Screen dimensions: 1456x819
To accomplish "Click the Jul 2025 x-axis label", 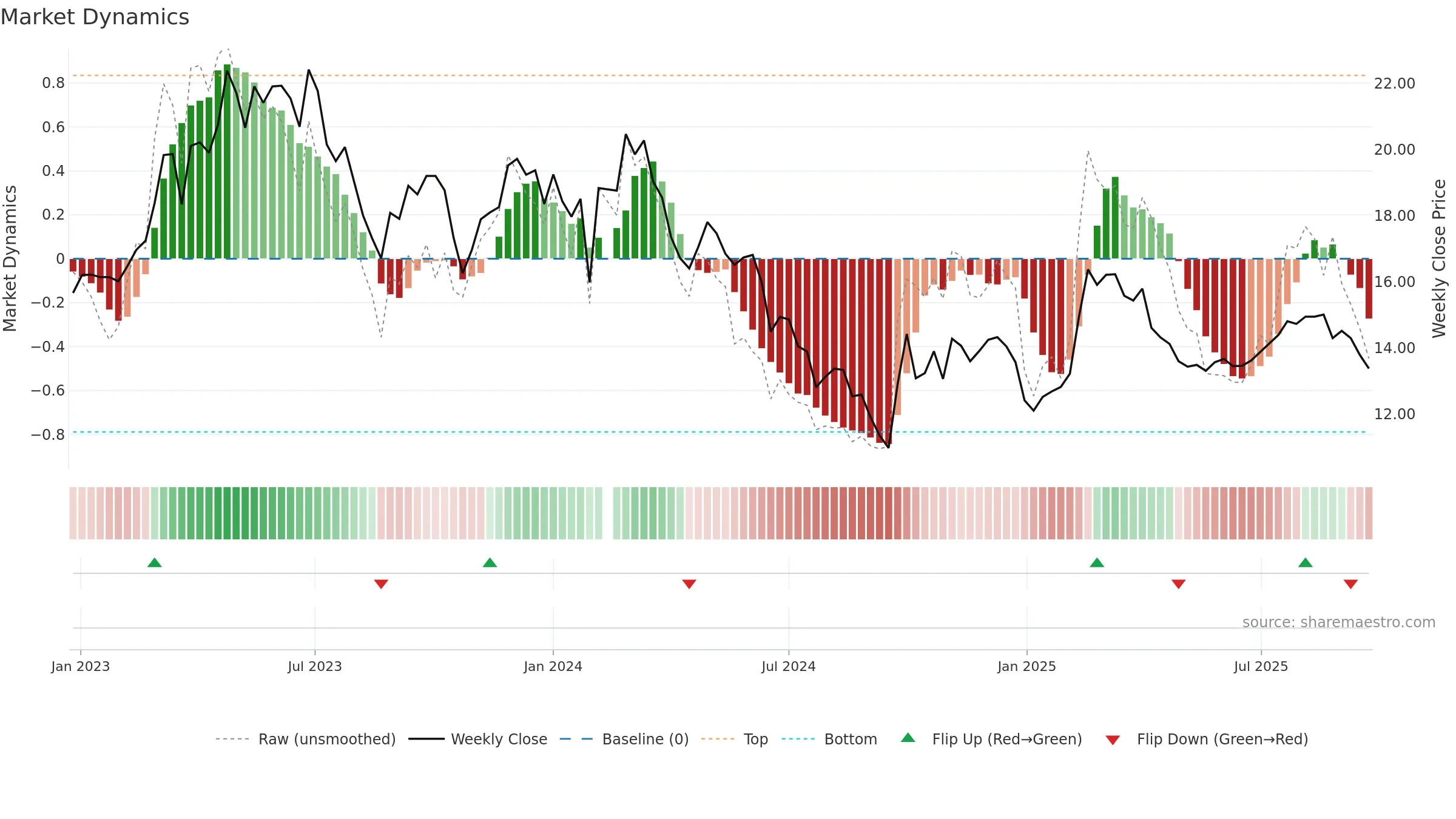I will (x=1261, y=666).
